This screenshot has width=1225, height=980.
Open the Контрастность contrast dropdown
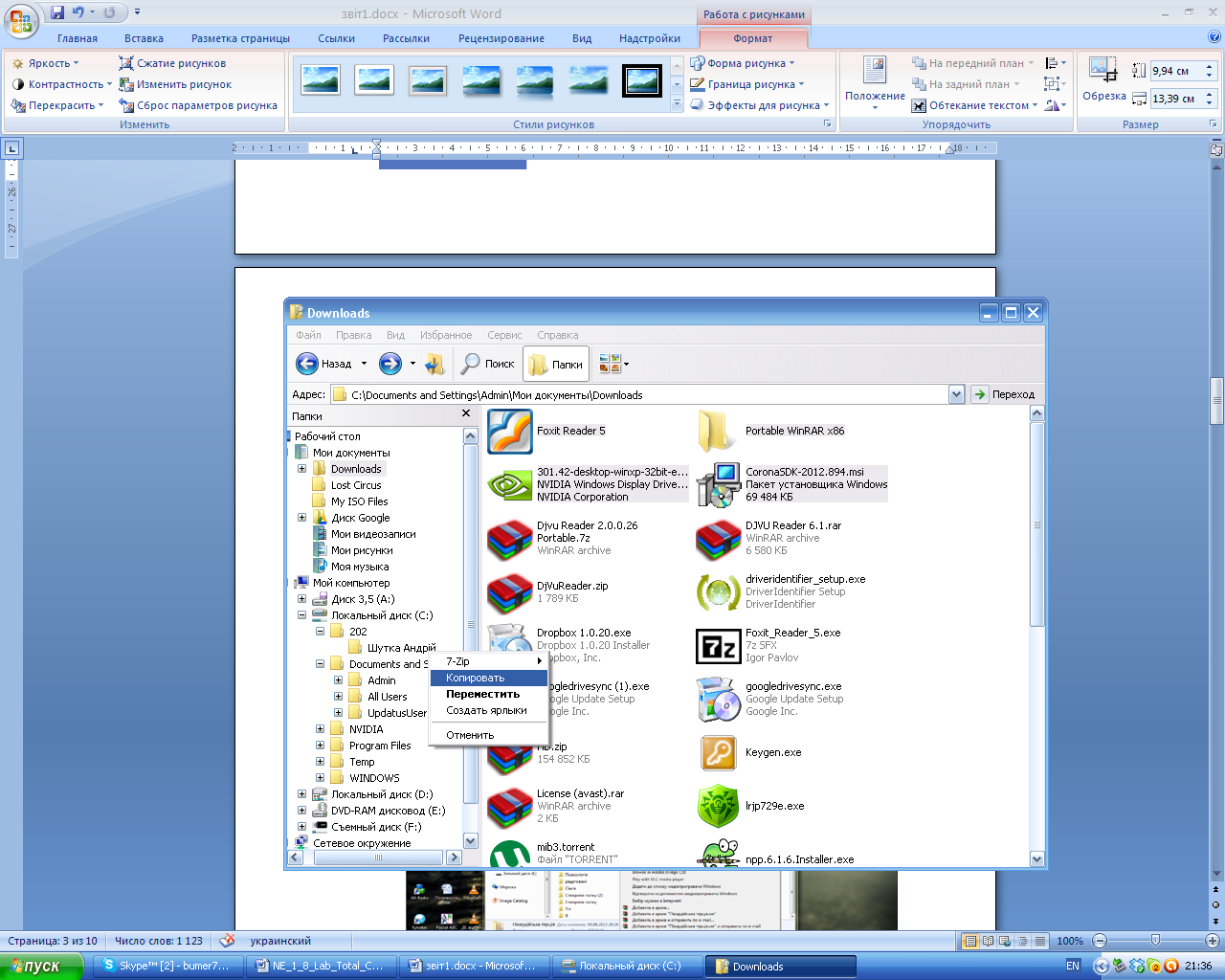click(x=61, y=84)
